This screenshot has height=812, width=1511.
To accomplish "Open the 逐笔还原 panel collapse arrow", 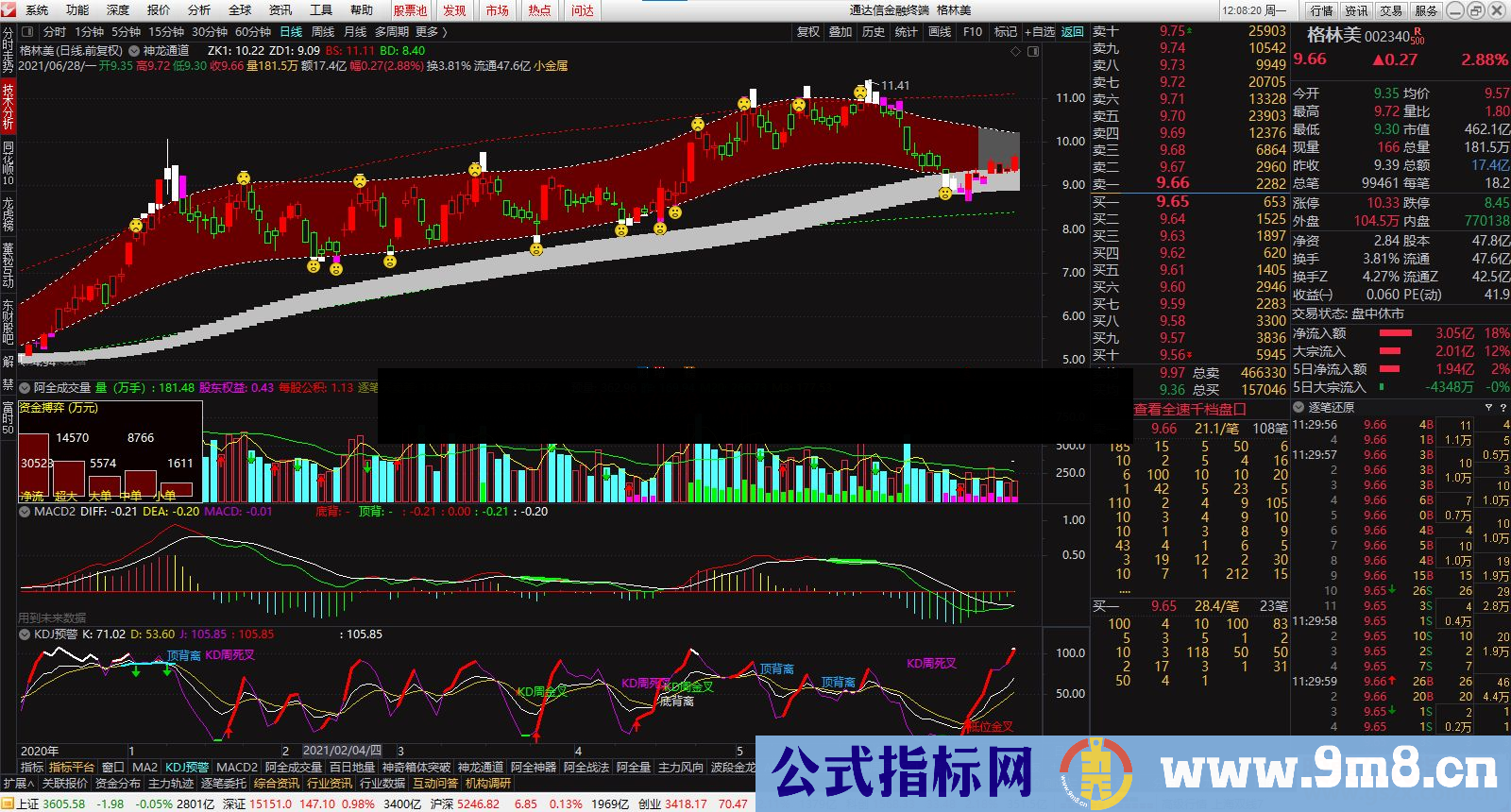I will pos(1299,408).
